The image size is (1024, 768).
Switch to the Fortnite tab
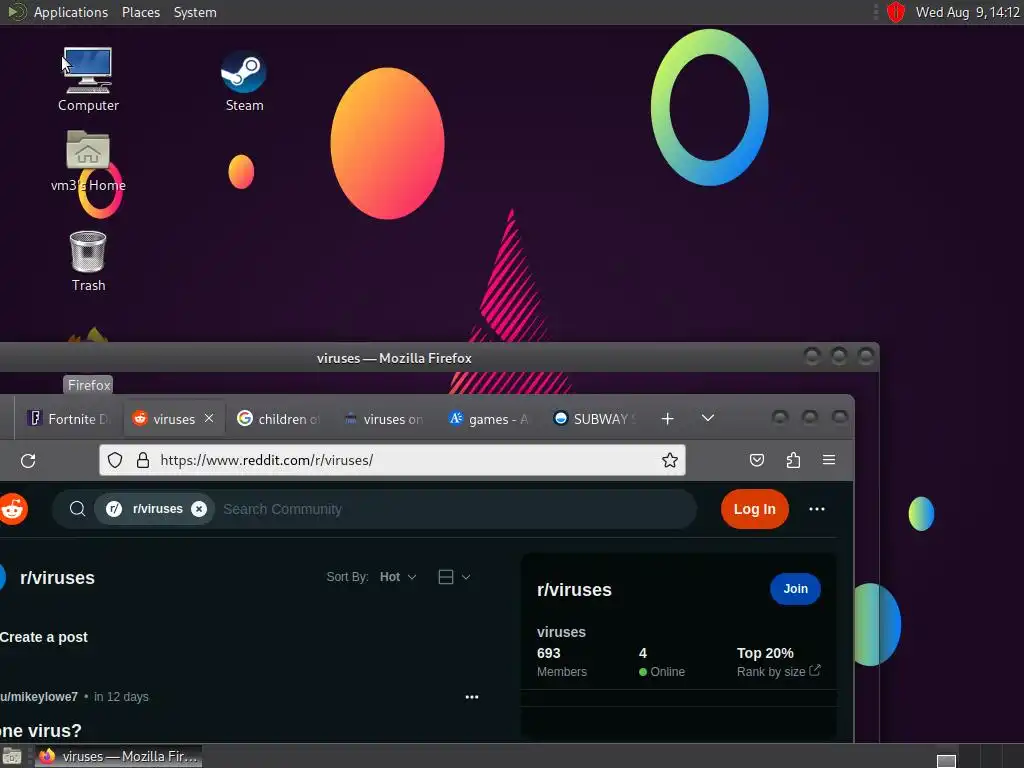pos(68,419)
